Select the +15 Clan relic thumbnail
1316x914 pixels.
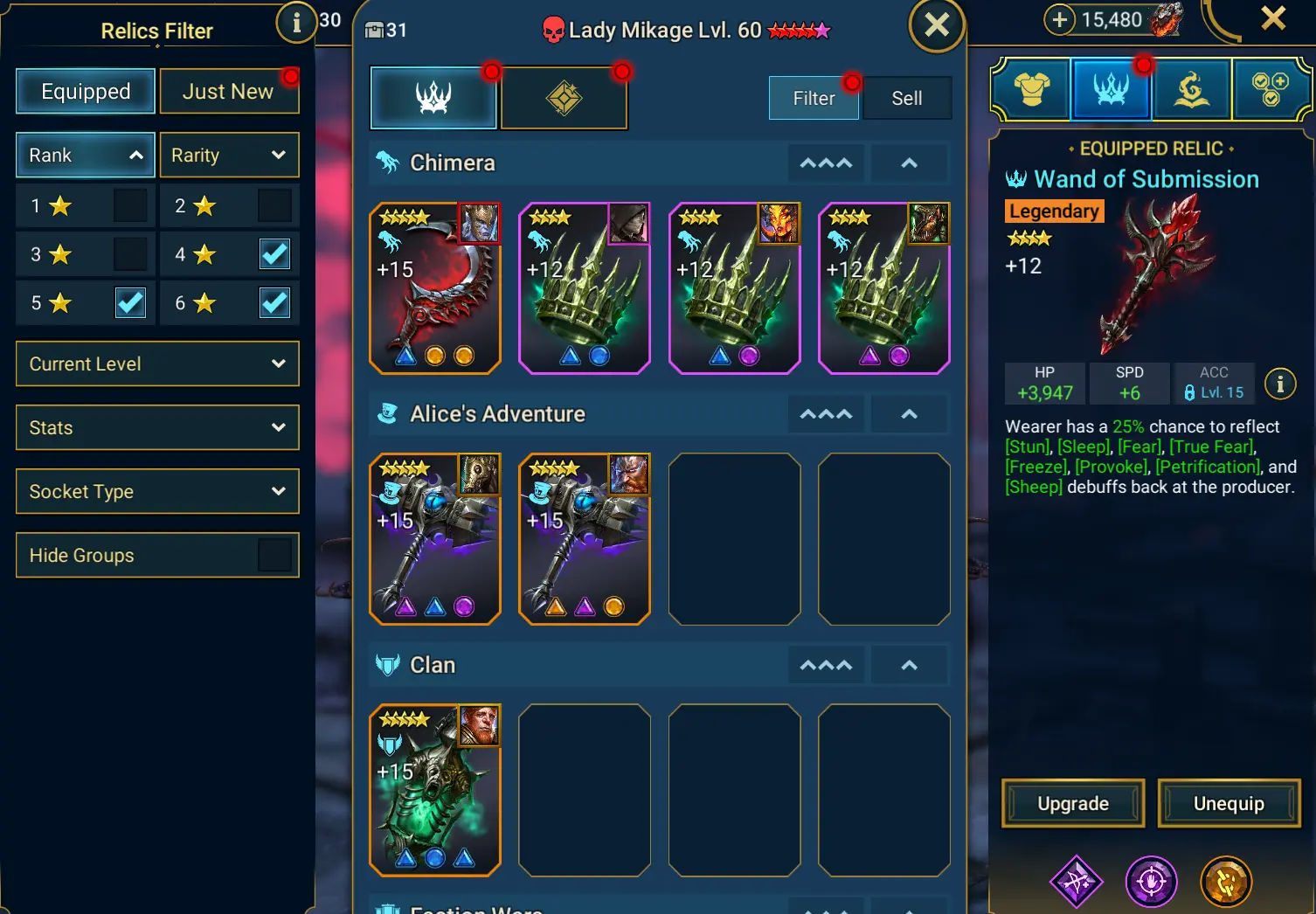pyautogui.click(x=435, y=790)
